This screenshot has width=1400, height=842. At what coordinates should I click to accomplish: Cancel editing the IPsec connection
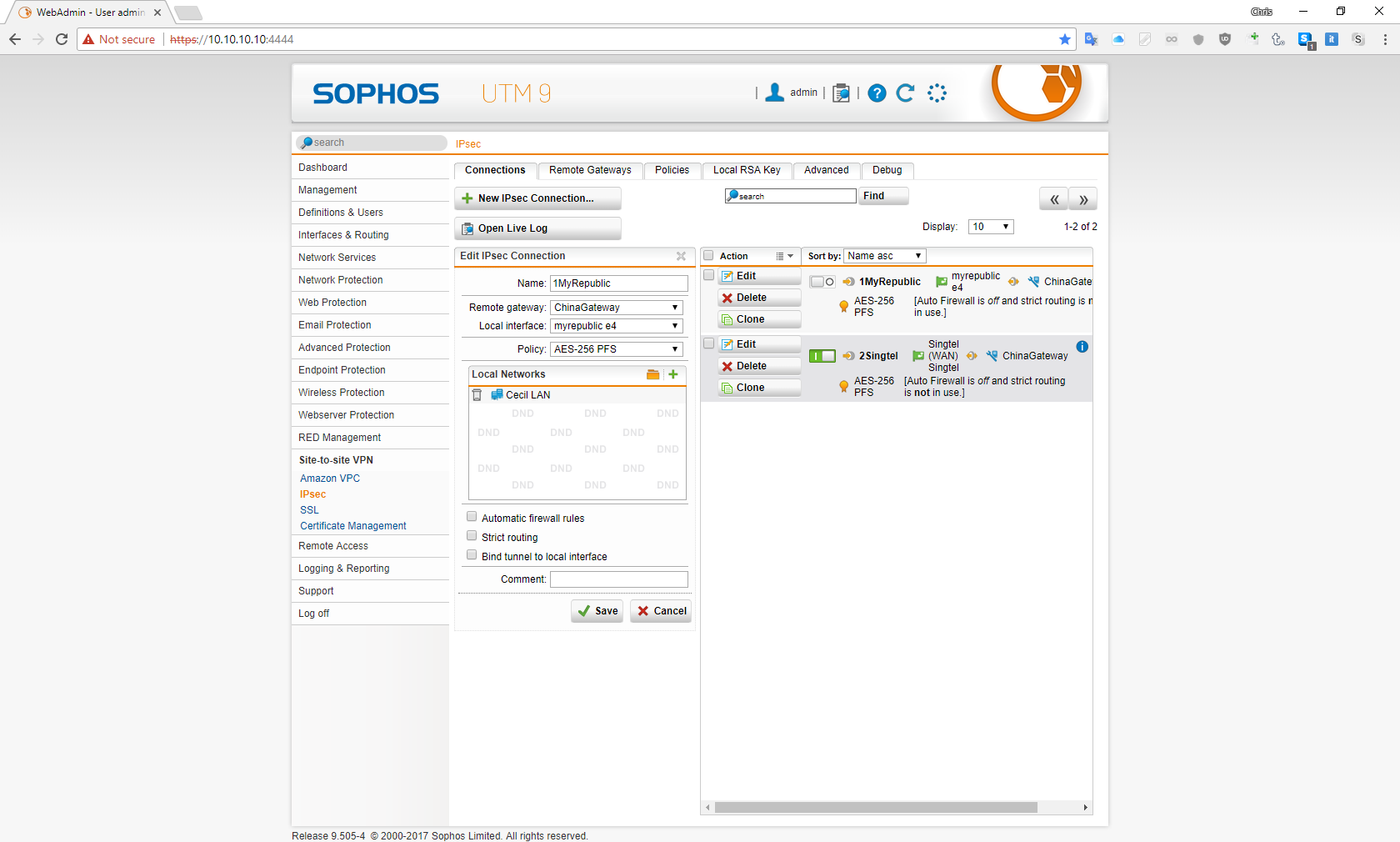coord(661,611)
